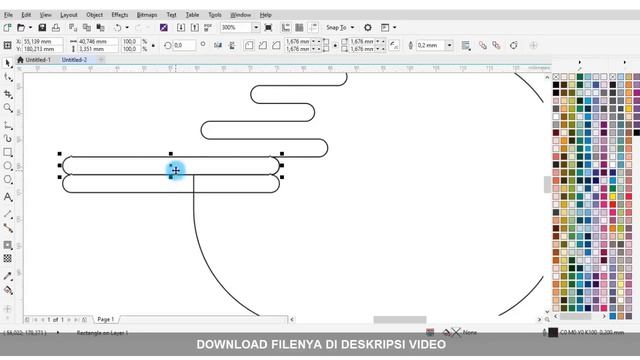This screenshot has height=360, width=640.
Task: Click the Convert to Curves icon
Action: 514,45
